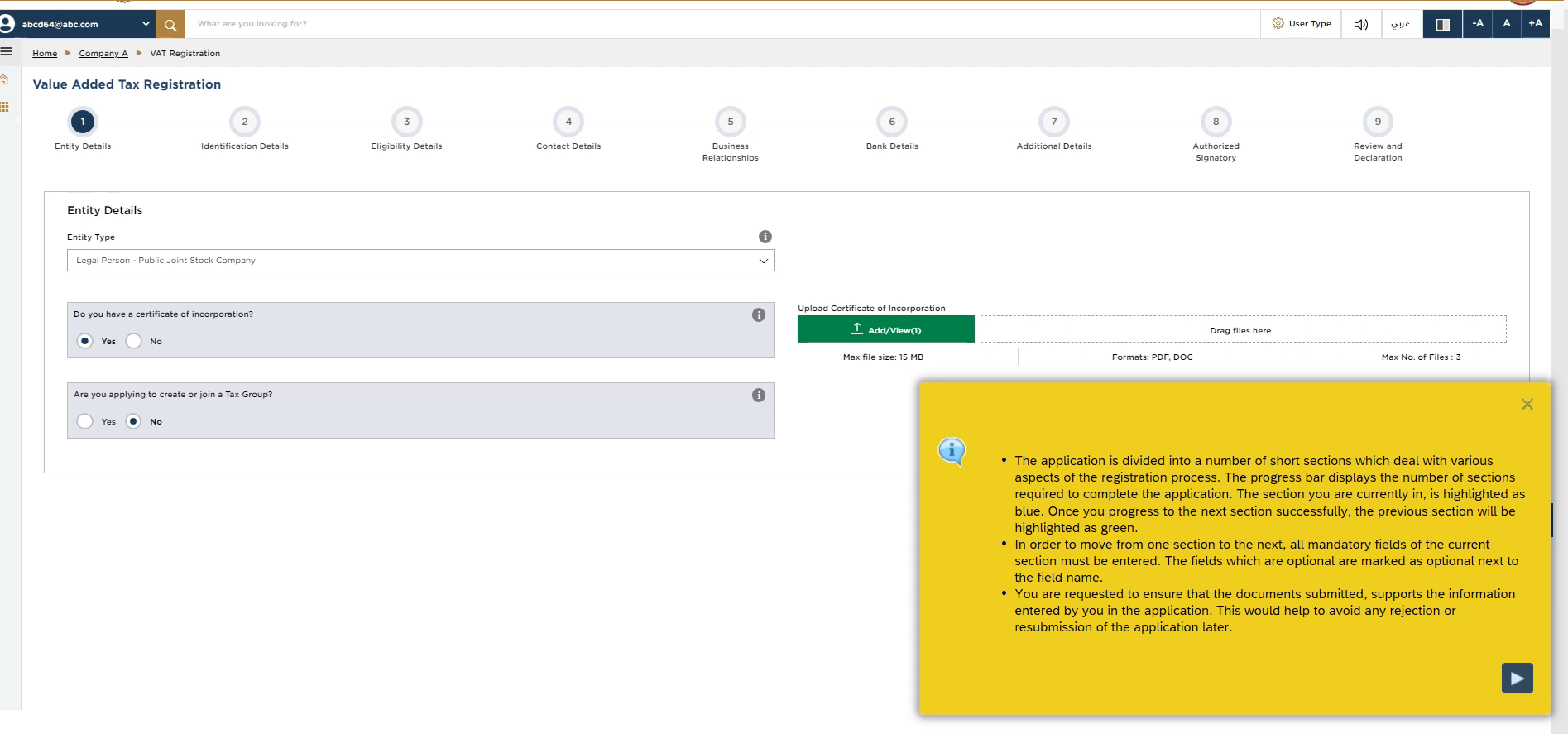Screen dimensions: 1568x734
Task: Jump to step 8 Authorized Signatory
Action: coord(1216,122)
